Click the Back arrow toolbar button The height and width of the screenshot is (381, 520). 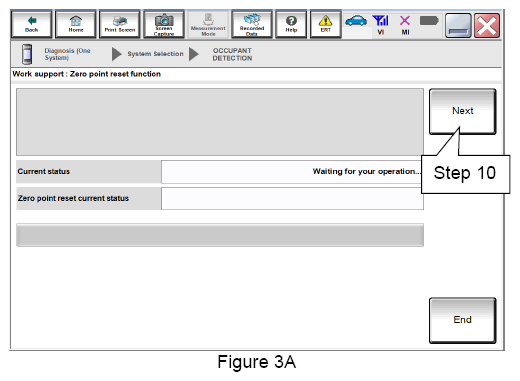point(31,24)
